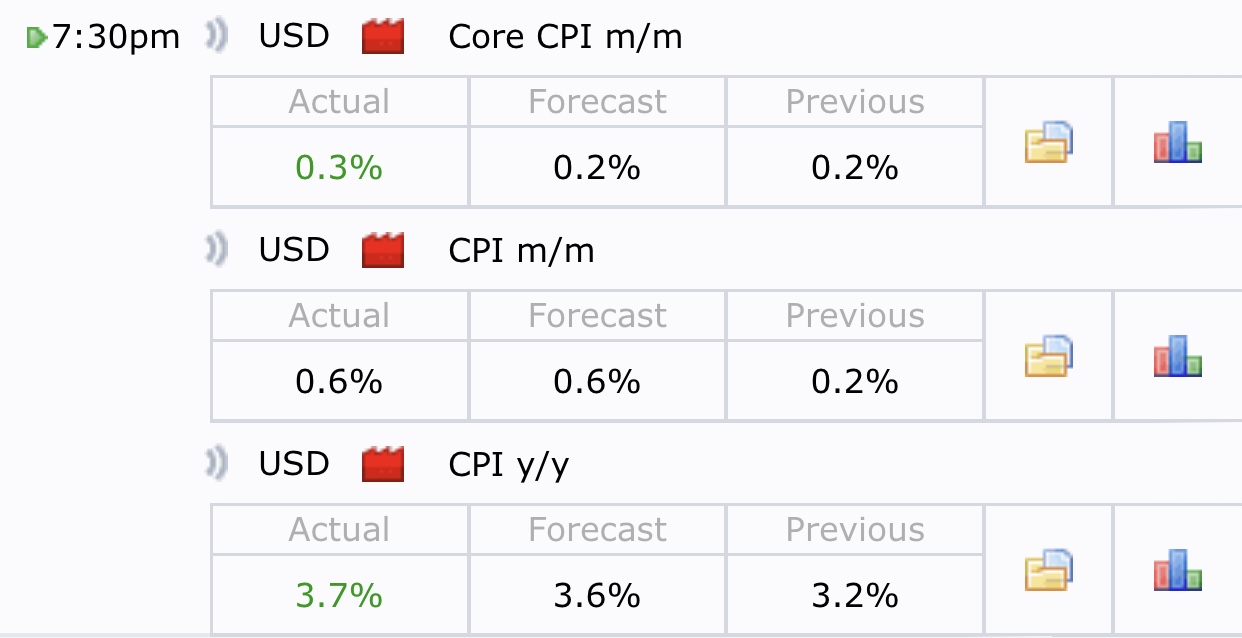Click CPI m/m forecast value 0.6%
The width and height of the screenshot is (1242, 638).
pyautogui.click(x=597, y=382)
